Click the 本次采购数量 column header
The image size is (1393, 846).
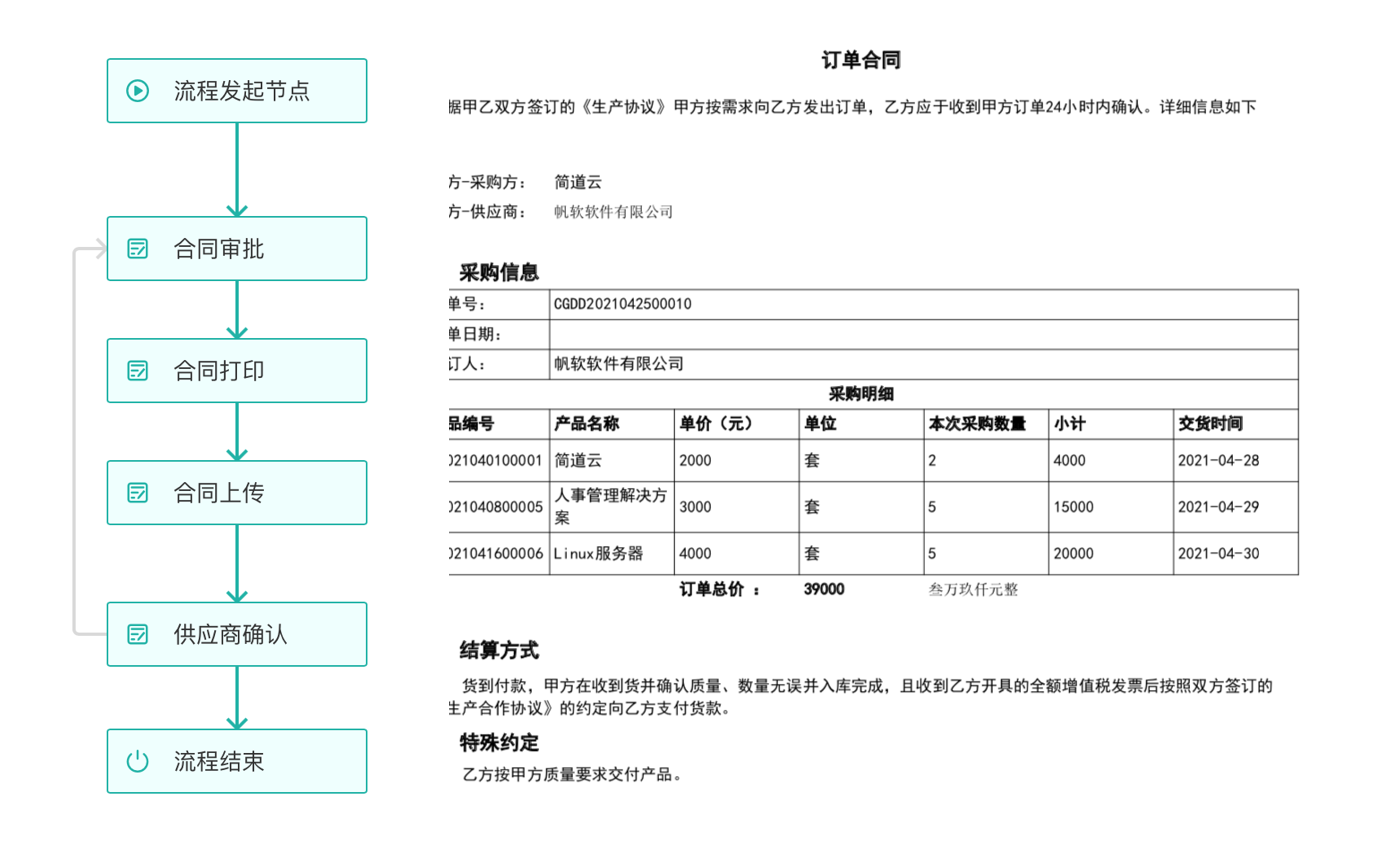click(977, 424)
